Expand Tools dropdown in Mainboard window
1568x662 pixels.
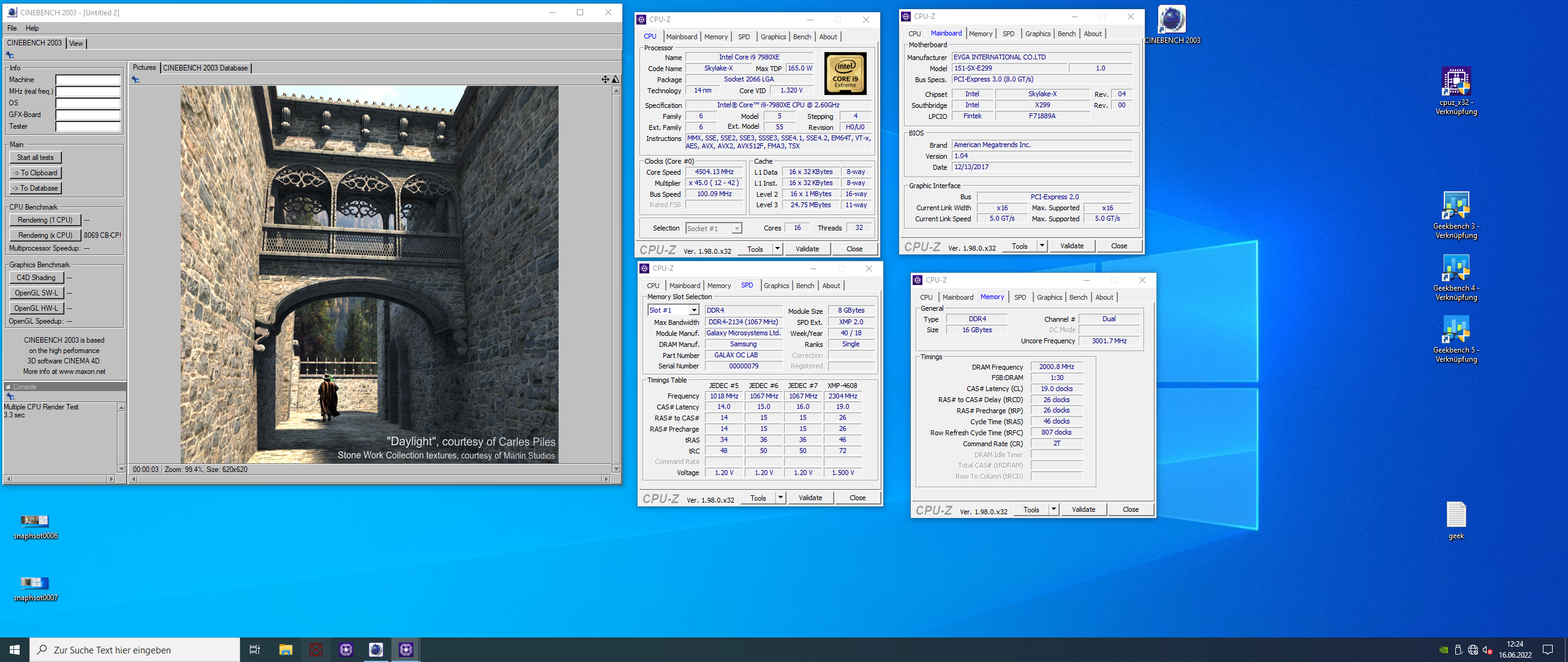1042,246
